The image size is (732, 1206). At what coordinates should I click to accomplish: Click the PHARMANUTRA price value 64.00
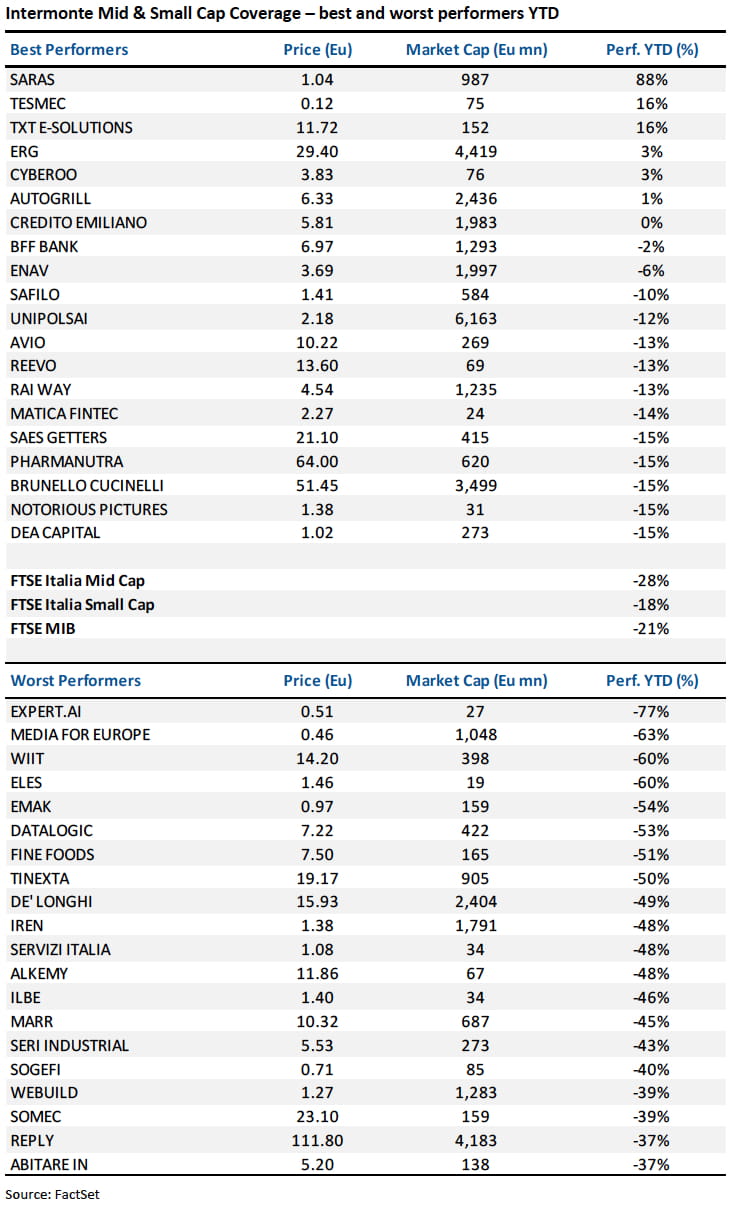[x=317, y=461]
